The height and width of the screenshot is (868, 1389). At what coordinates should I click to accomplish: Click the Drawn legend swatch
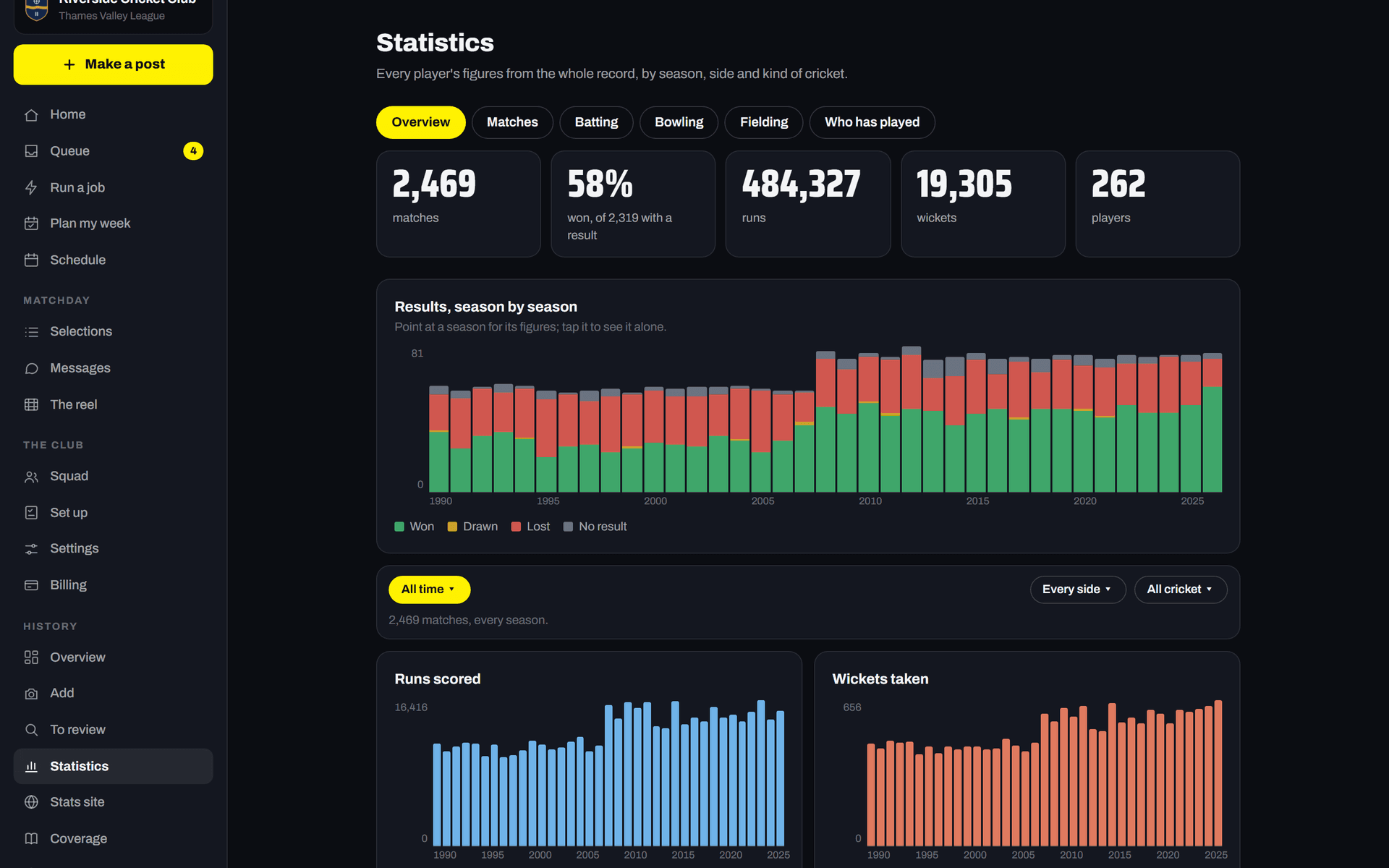point(452,527)
